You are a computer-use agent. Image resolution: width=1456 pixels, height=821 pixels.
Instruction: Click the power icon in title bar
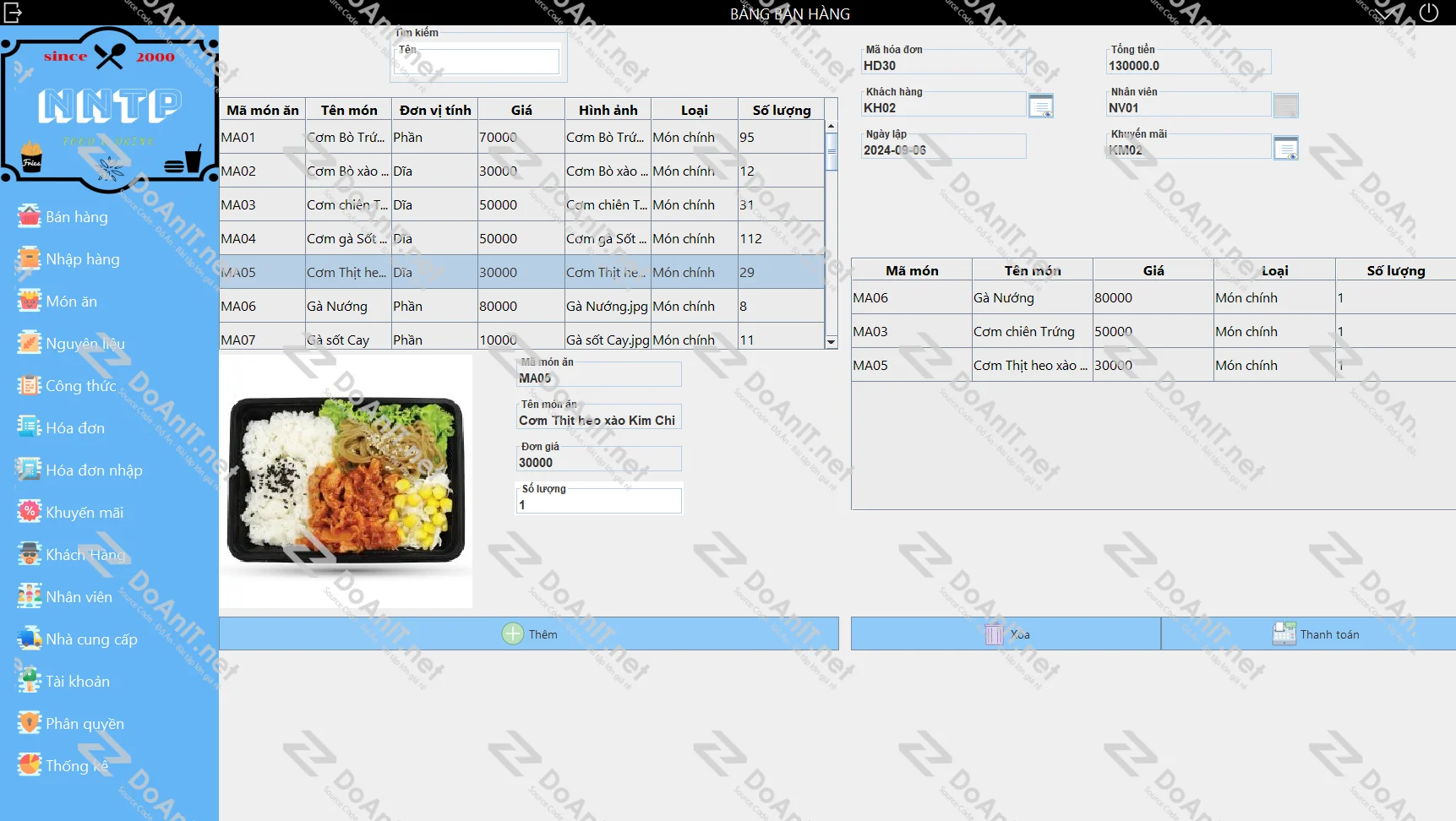[1428, 13]
